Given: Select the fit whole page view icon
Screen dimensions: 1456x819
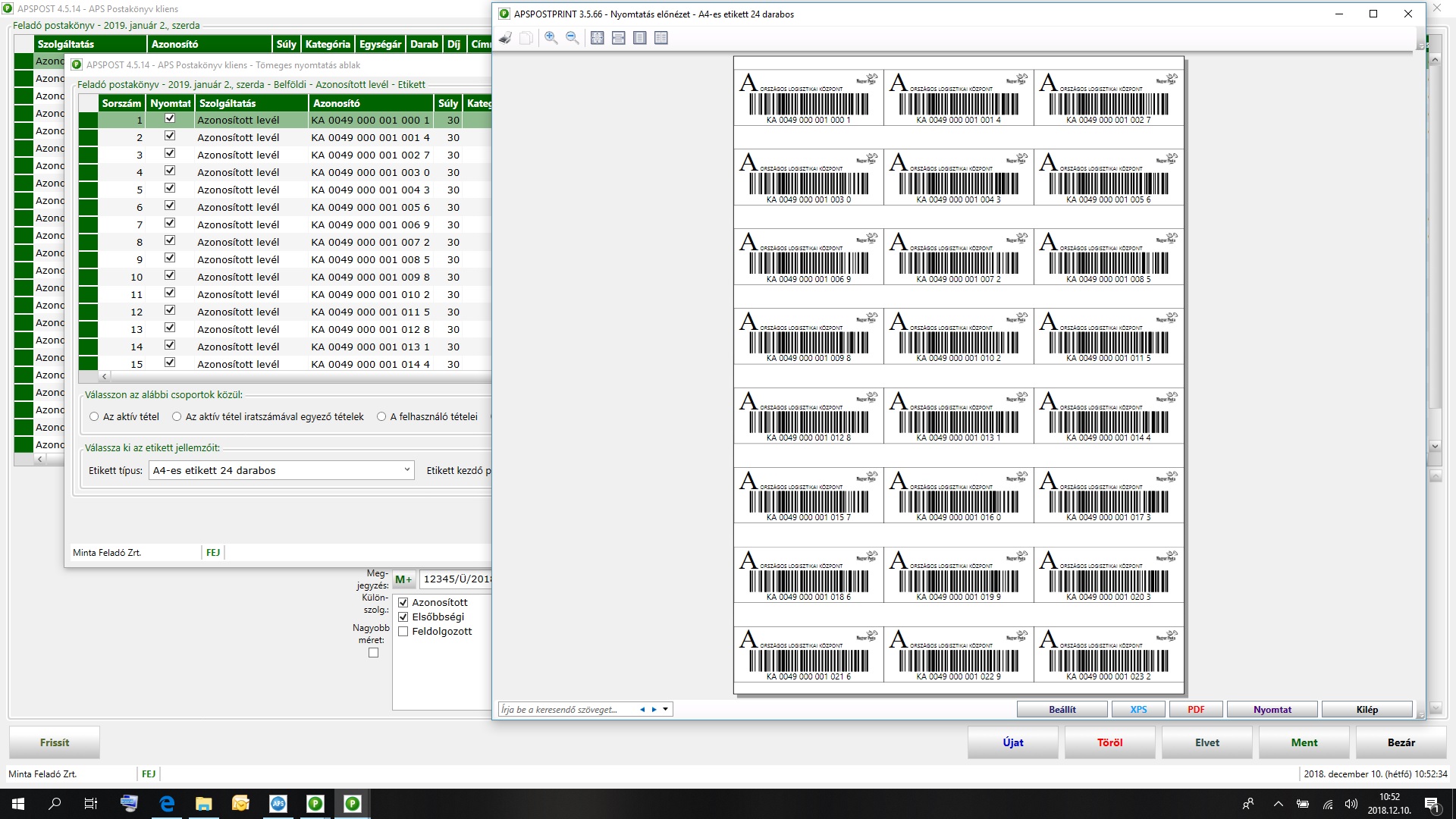Looking at the screenshot, I should tap(598, 38).
